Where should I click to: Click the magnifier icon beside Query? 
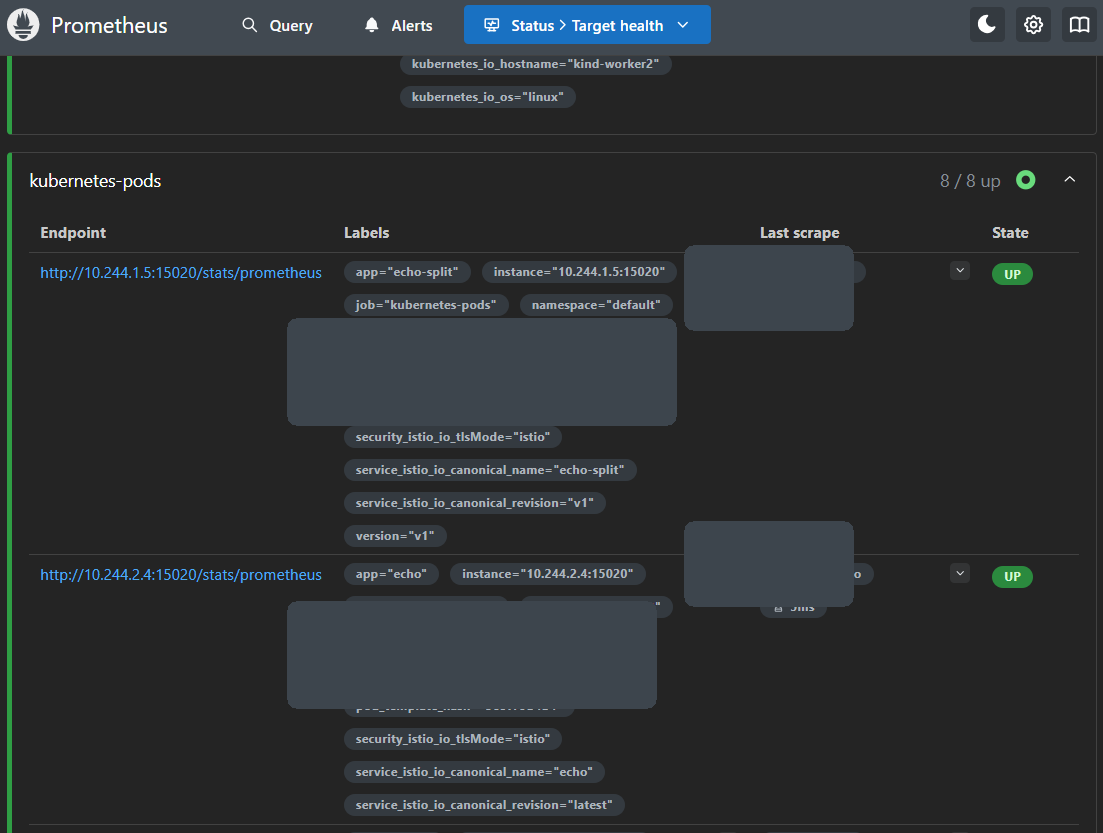click(250, 25)
